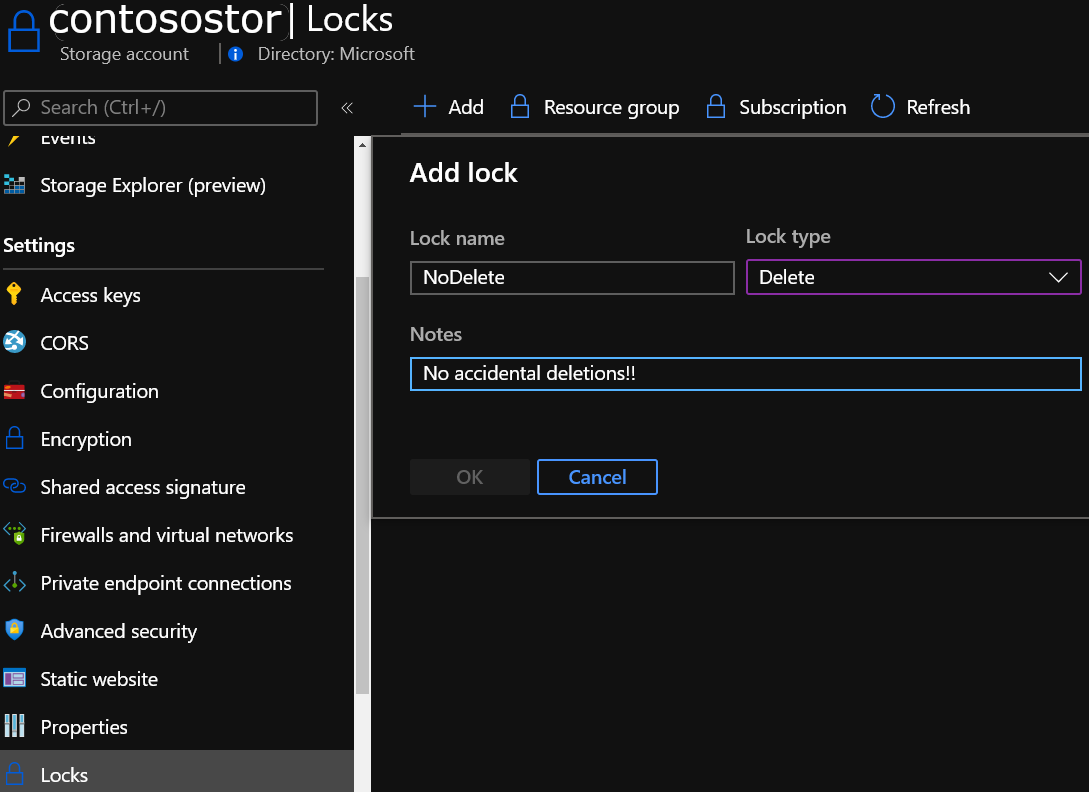Click the Add button in toolbar
1089x792 pixels.
[449, 107]
